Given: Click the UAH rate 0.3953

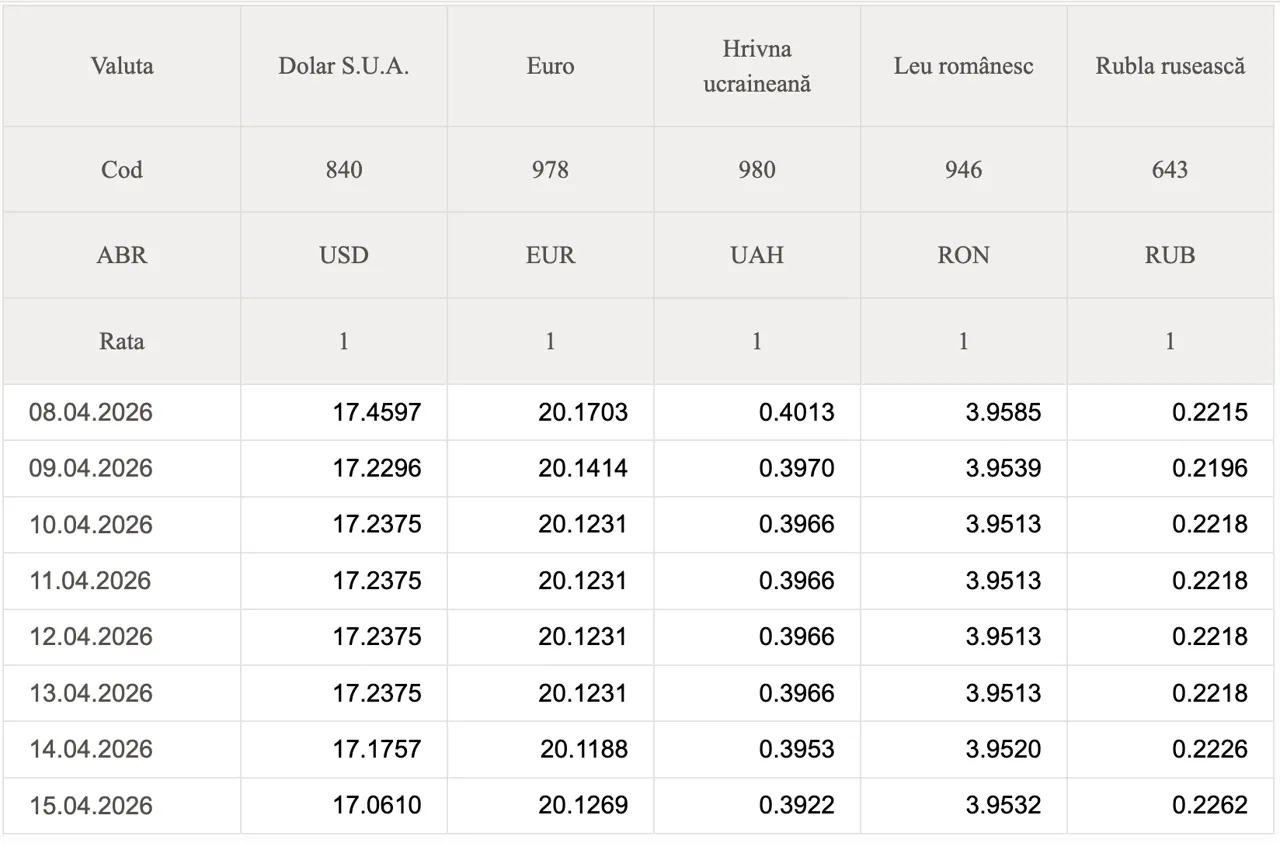Looking at the screenshot, I should click(x=796, y=749).
